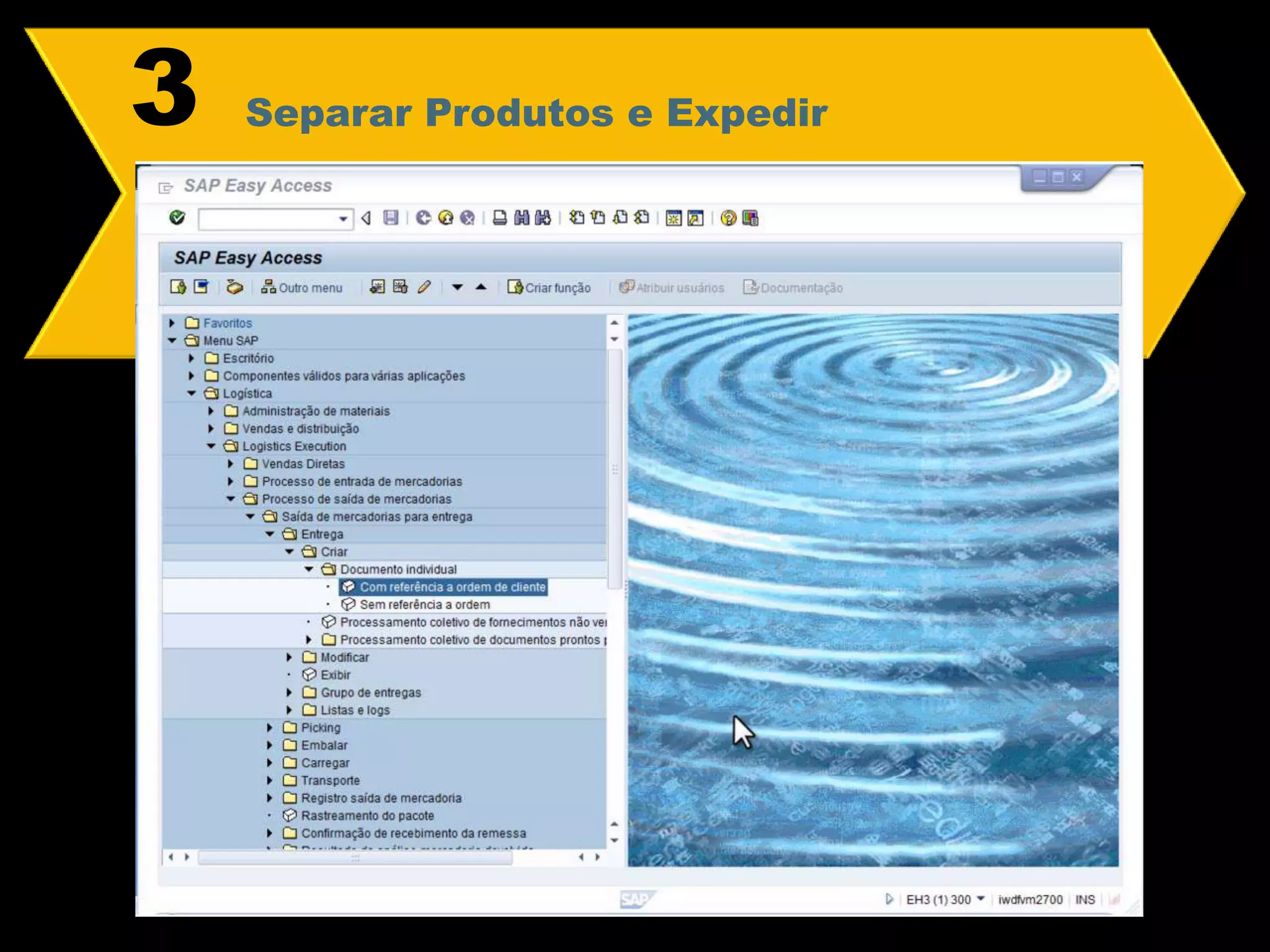1270x952 pixels.
Task: Click the yellow Exit arrow icon
Action: click(x=445, y=218)
